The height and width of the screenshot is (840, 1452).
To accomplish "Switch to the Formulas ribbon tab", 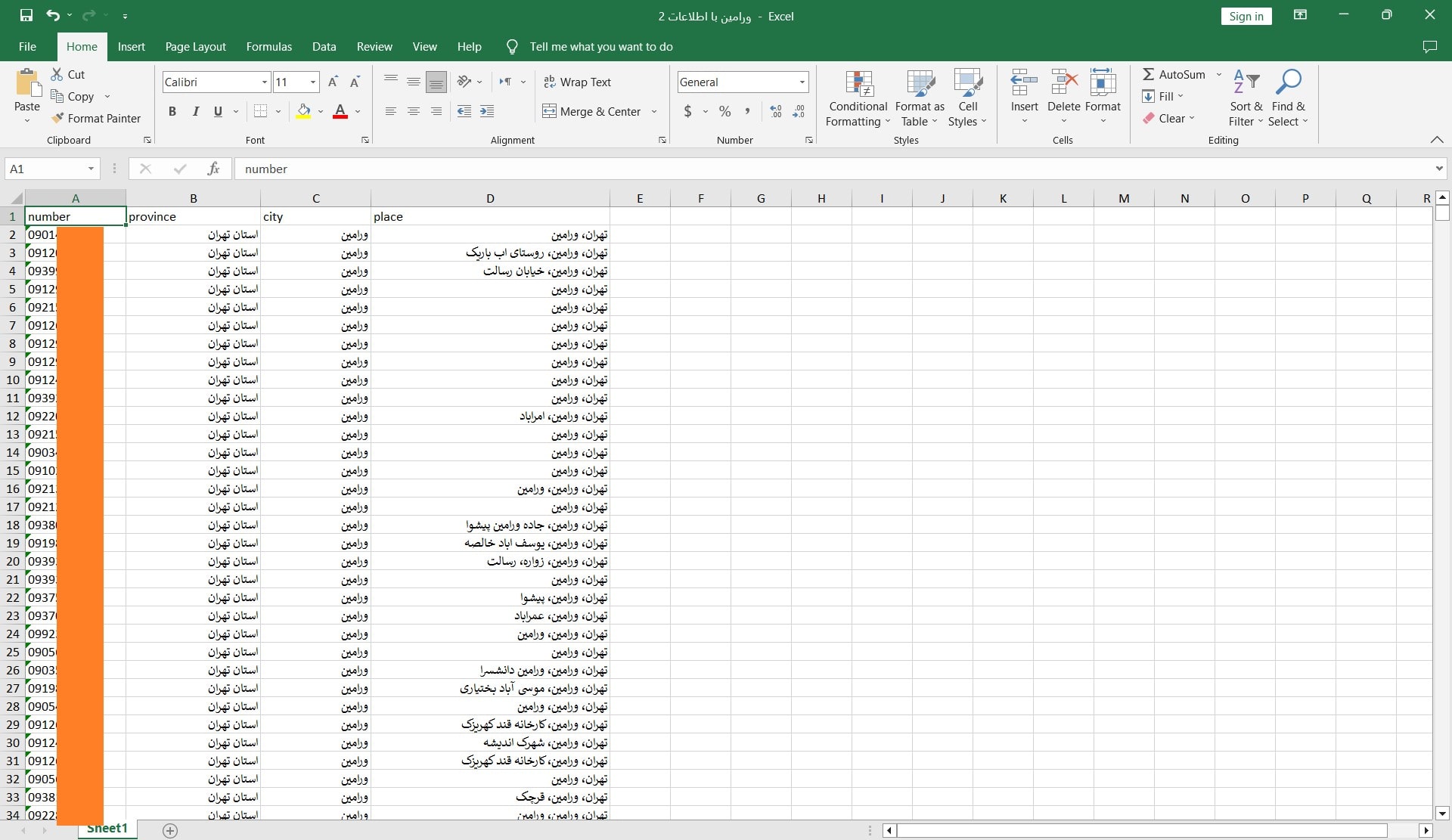I will (x=268, y=47).
